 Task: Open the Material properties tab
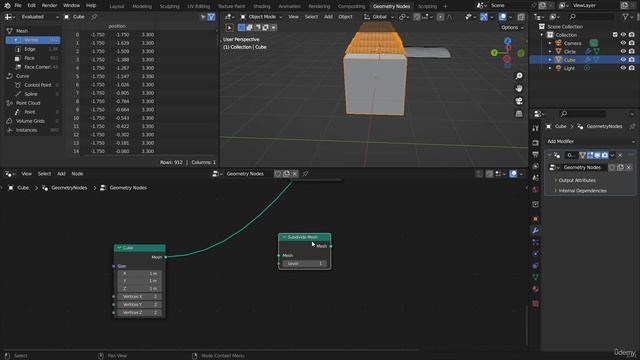[x=536, y=289]
